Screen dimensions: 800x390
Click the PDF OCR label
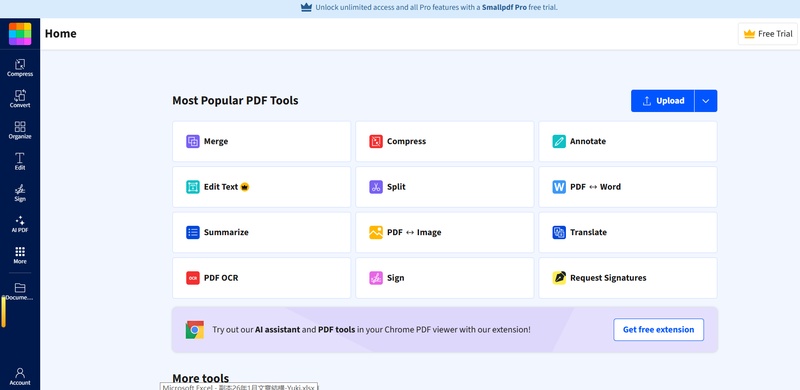[221, 278]
